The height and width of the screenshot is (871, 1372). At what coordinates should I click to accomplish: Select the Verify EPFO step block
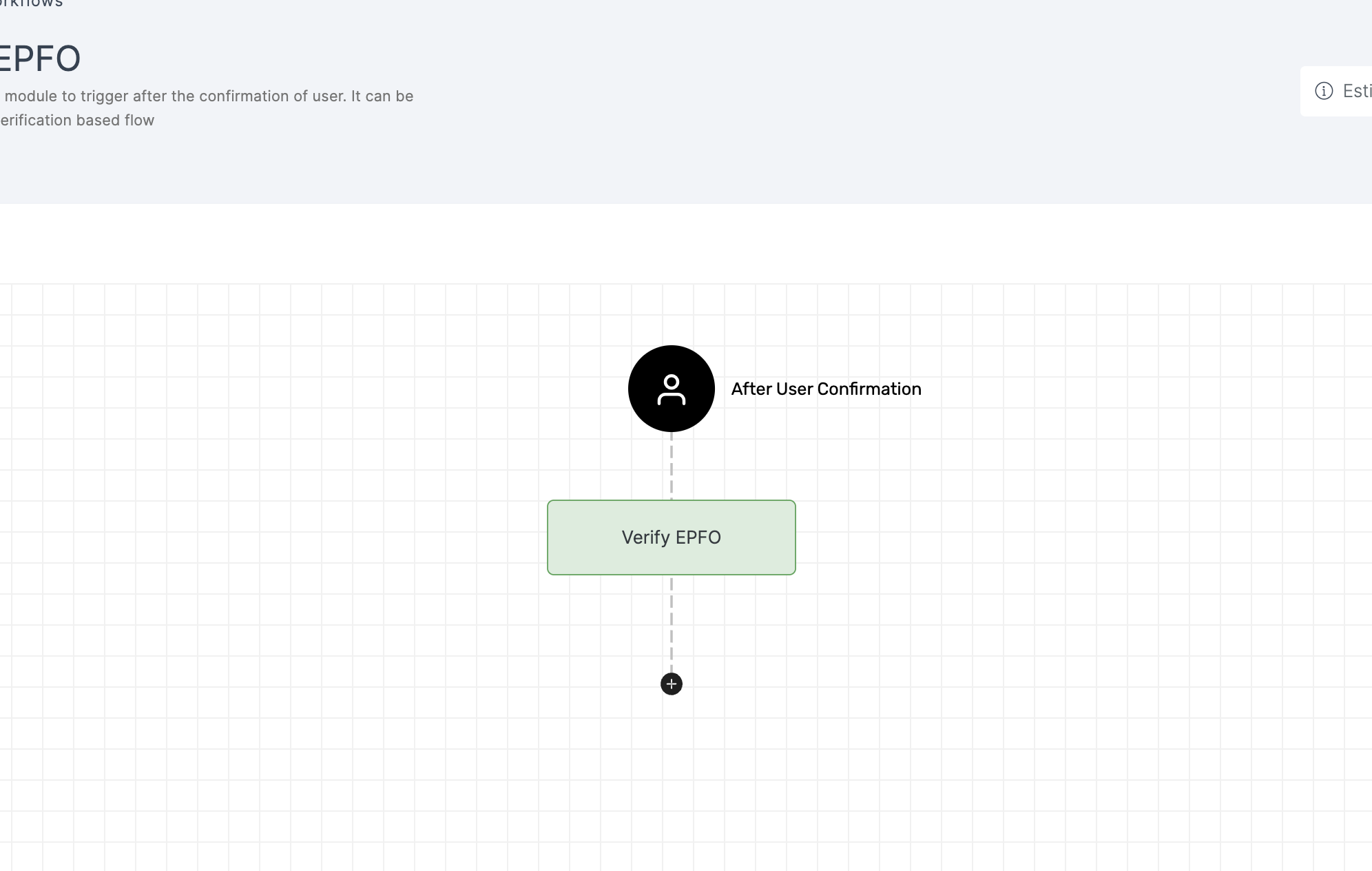pos(671,537)
